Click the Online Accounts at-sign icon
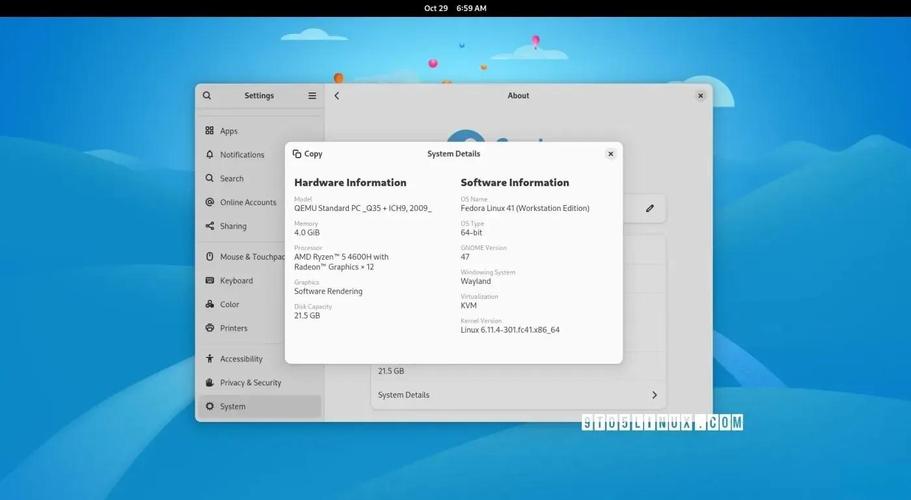This screenshot has width=911, height=500. pyautogui.click(x=209, y=202)
